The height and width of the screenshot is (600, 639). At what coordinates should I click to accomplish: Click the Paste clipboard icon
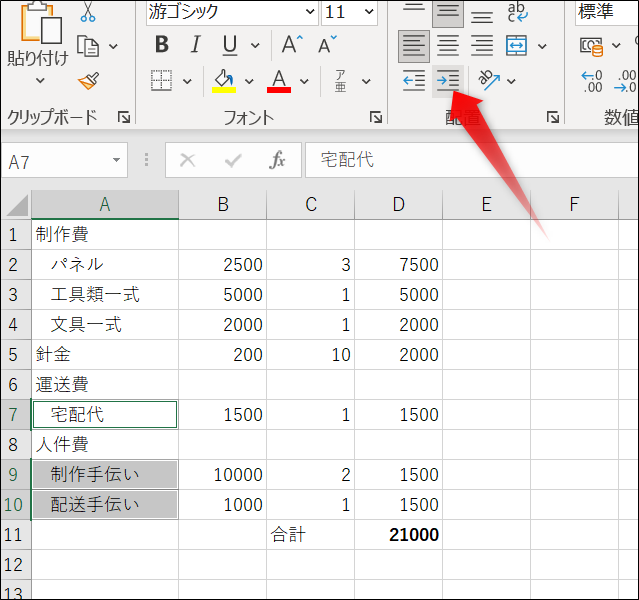(41, 24)
